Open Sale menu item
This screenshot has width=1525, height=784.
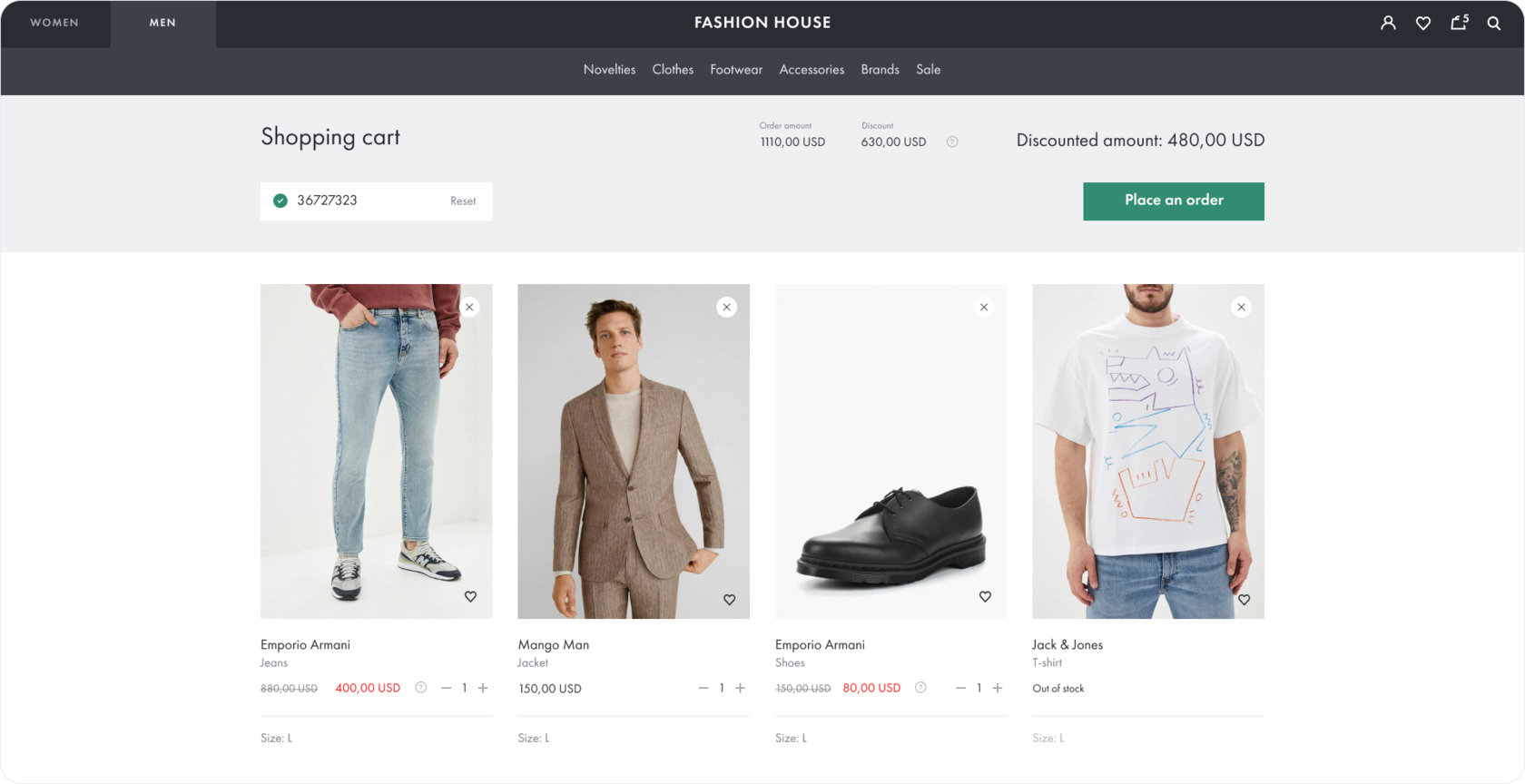click(x=928, y=70)
